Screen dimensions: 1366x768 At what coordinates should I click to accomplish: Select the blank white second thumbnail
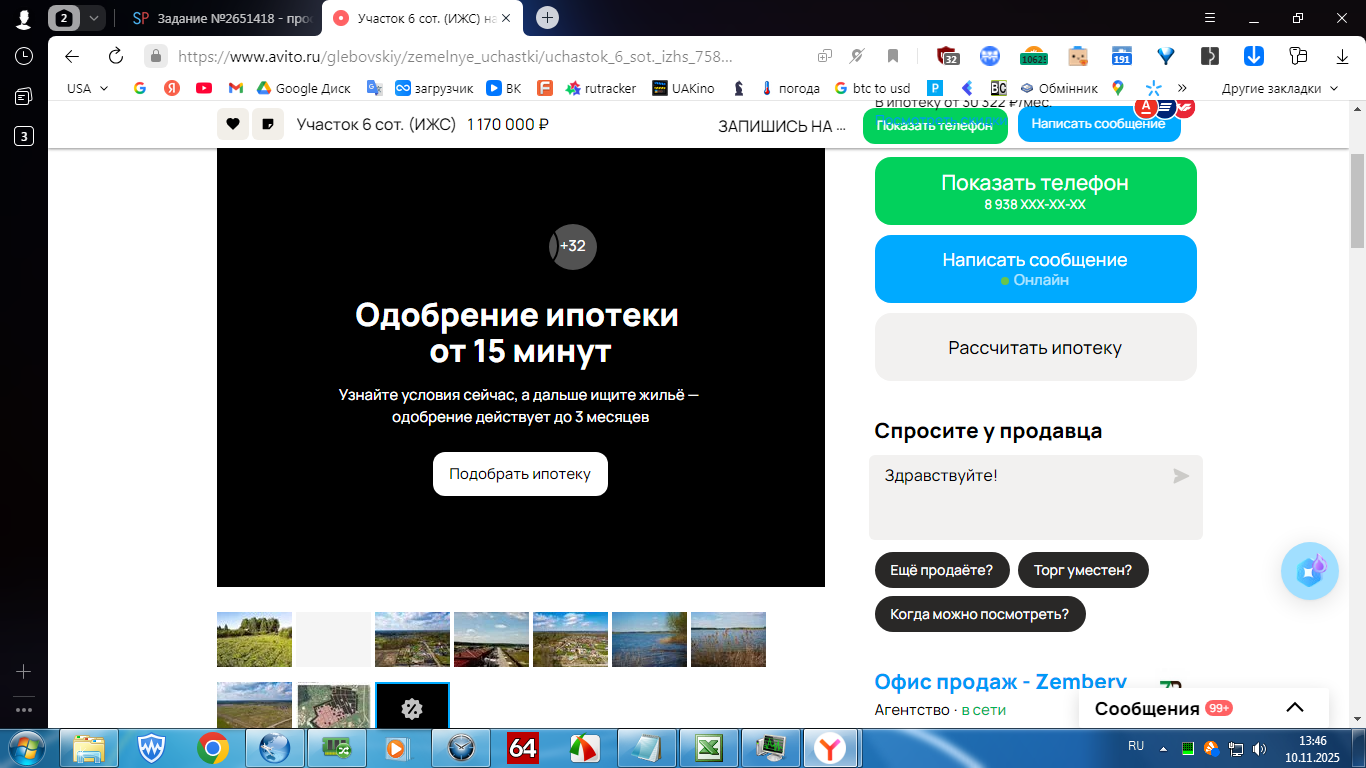tap(333, 639)
